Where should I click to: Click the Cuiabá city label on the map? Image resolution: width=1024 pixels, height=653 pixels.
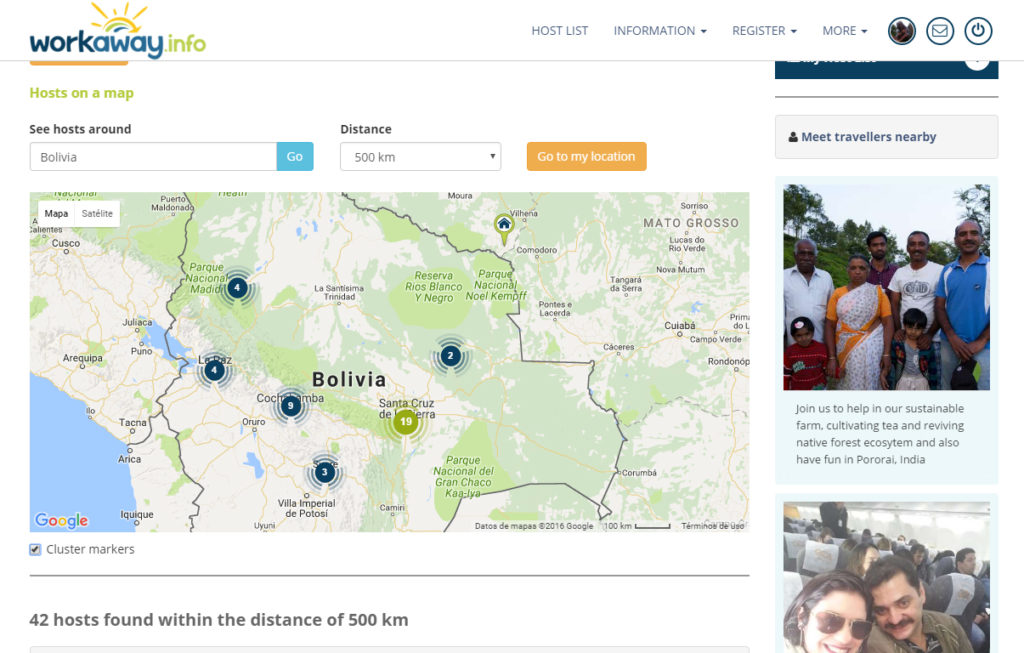click(680, 325)
